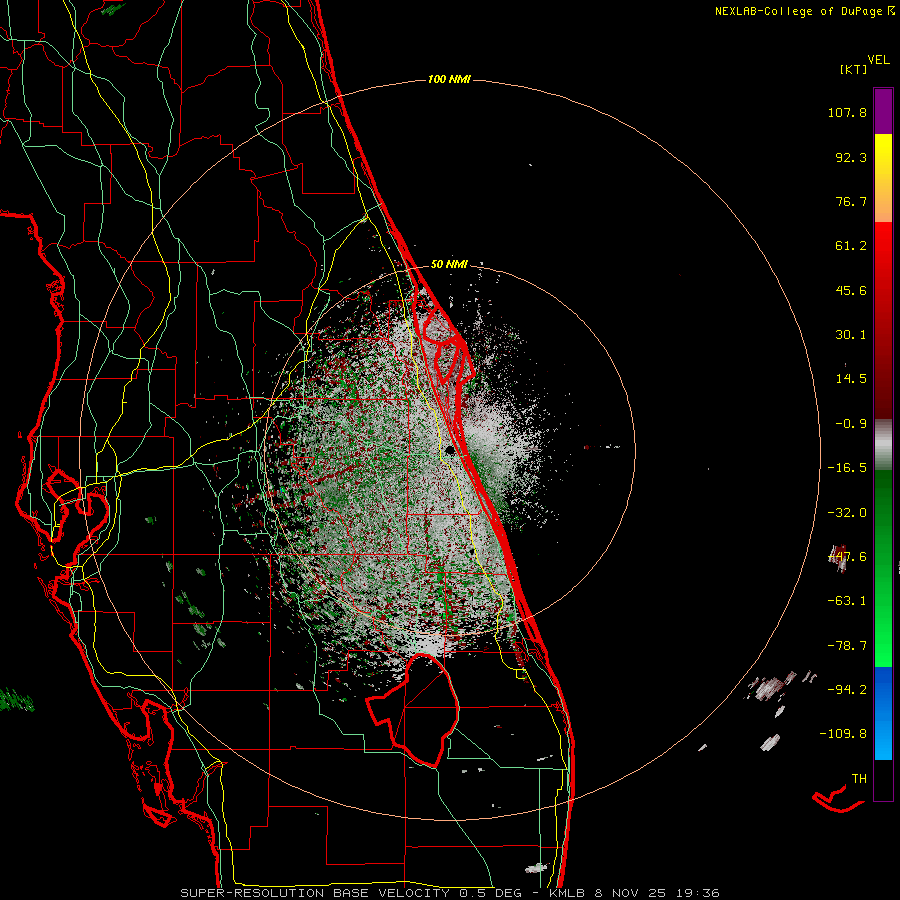Click the 61.2 legend value
Image resolution: width=900 pixels, height=900 pixels.
click(x=851, y=246)
